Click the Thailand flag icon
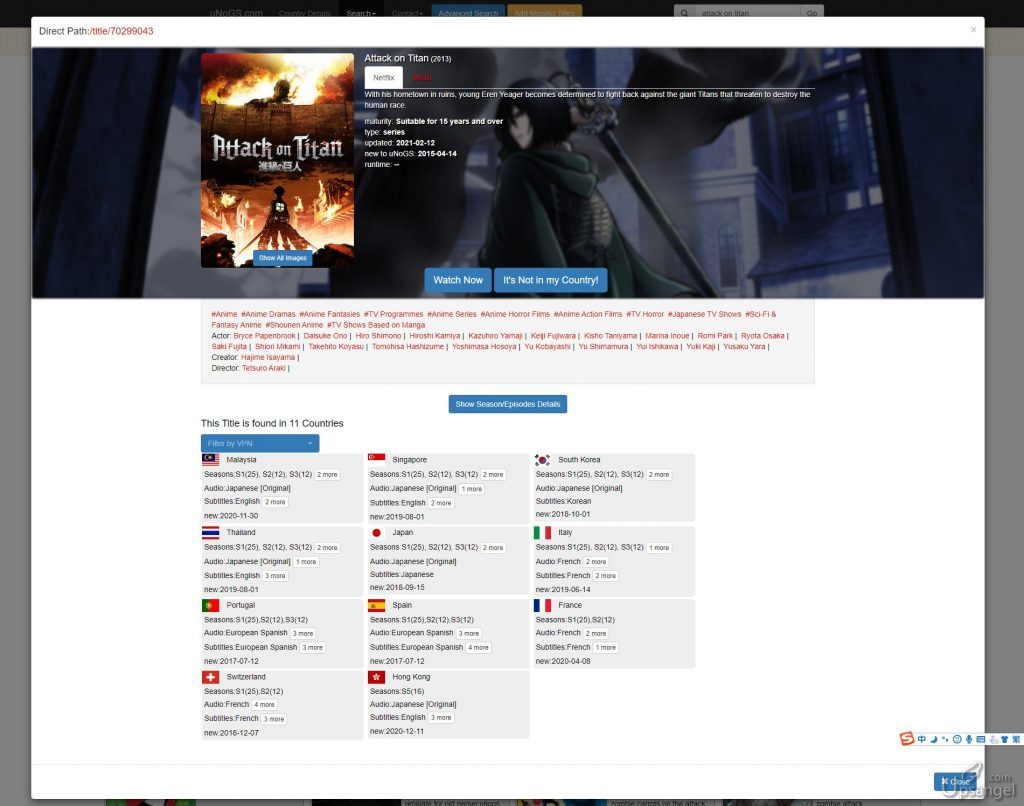Image resolution: width=1024 pixels, height=806 pixels. click(x=210, y=532)
